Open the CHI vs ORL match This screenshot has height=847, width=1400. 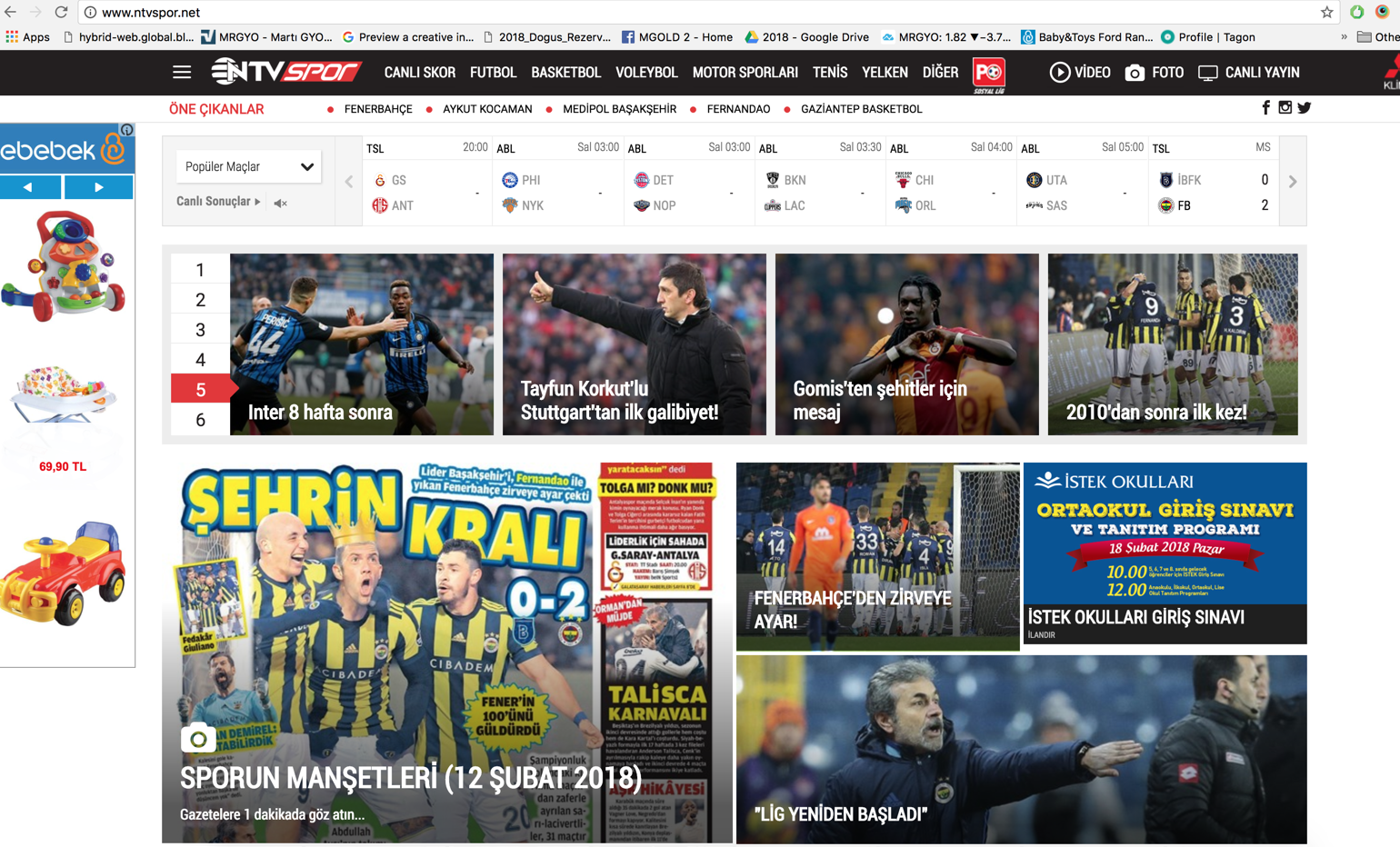[x=951, y=181]
